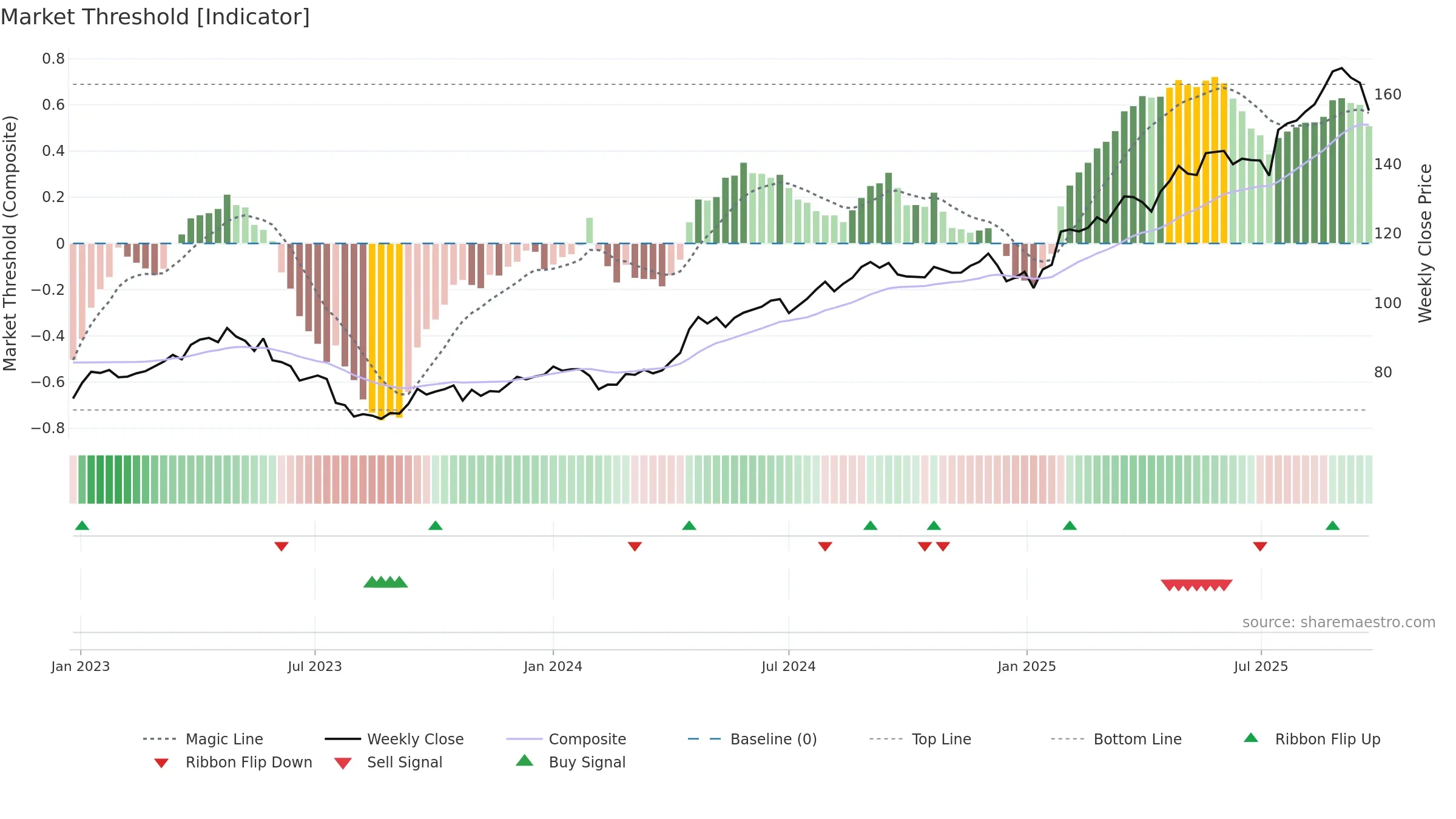
Task: Select the green flip-up marker near September 2024
Action: click(871, 525)
